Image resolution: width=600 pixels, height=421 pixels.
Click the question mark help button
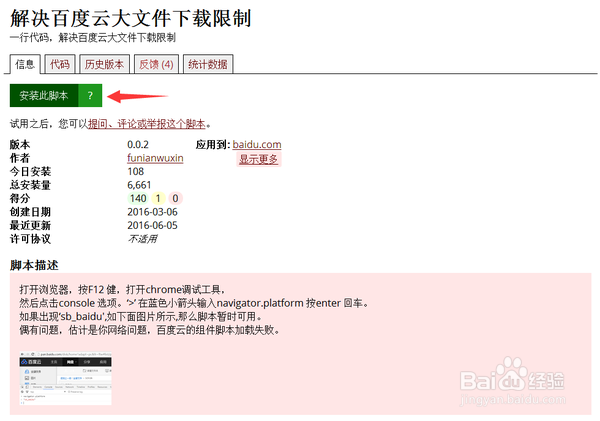(90, 95)
